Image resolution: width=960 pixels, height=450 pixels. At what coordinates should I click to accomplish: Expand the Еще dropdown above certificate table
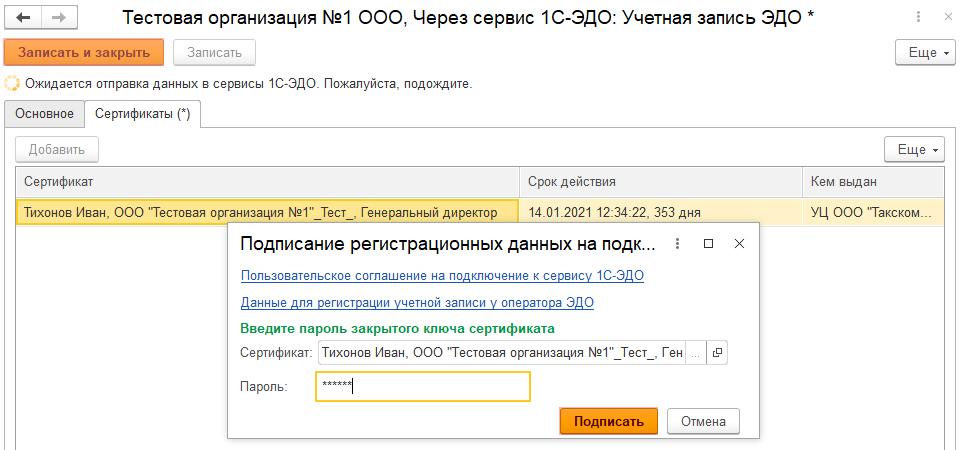[912, 149]
